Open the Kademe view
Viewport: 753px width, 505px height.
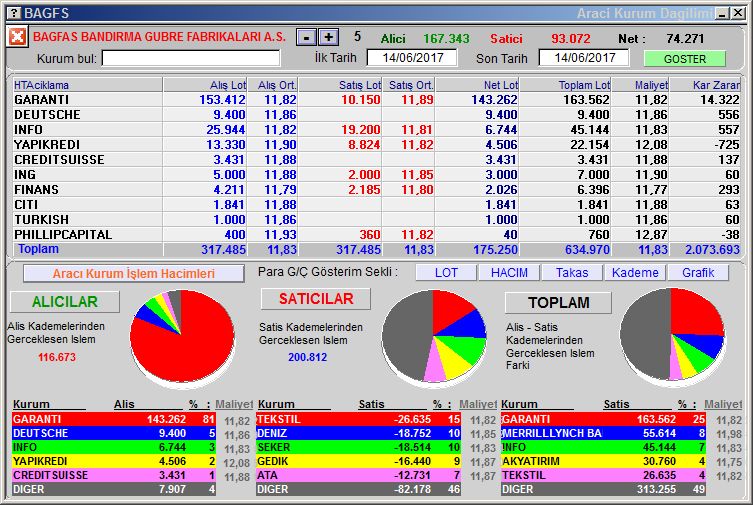click(635, 273)
